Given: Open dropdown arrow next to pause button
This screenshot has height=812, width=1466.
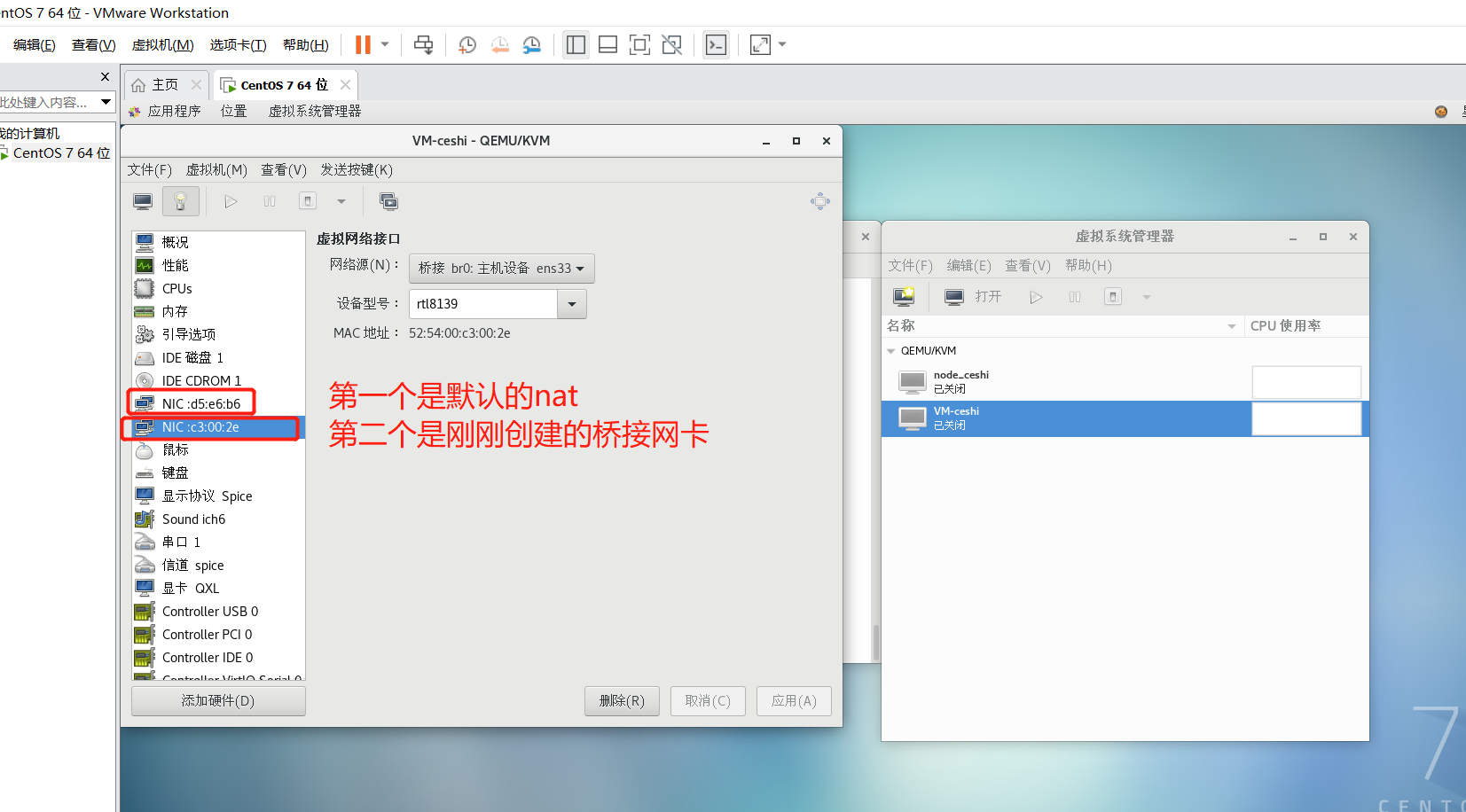Looking at the screenshot, I should [385, 43].
